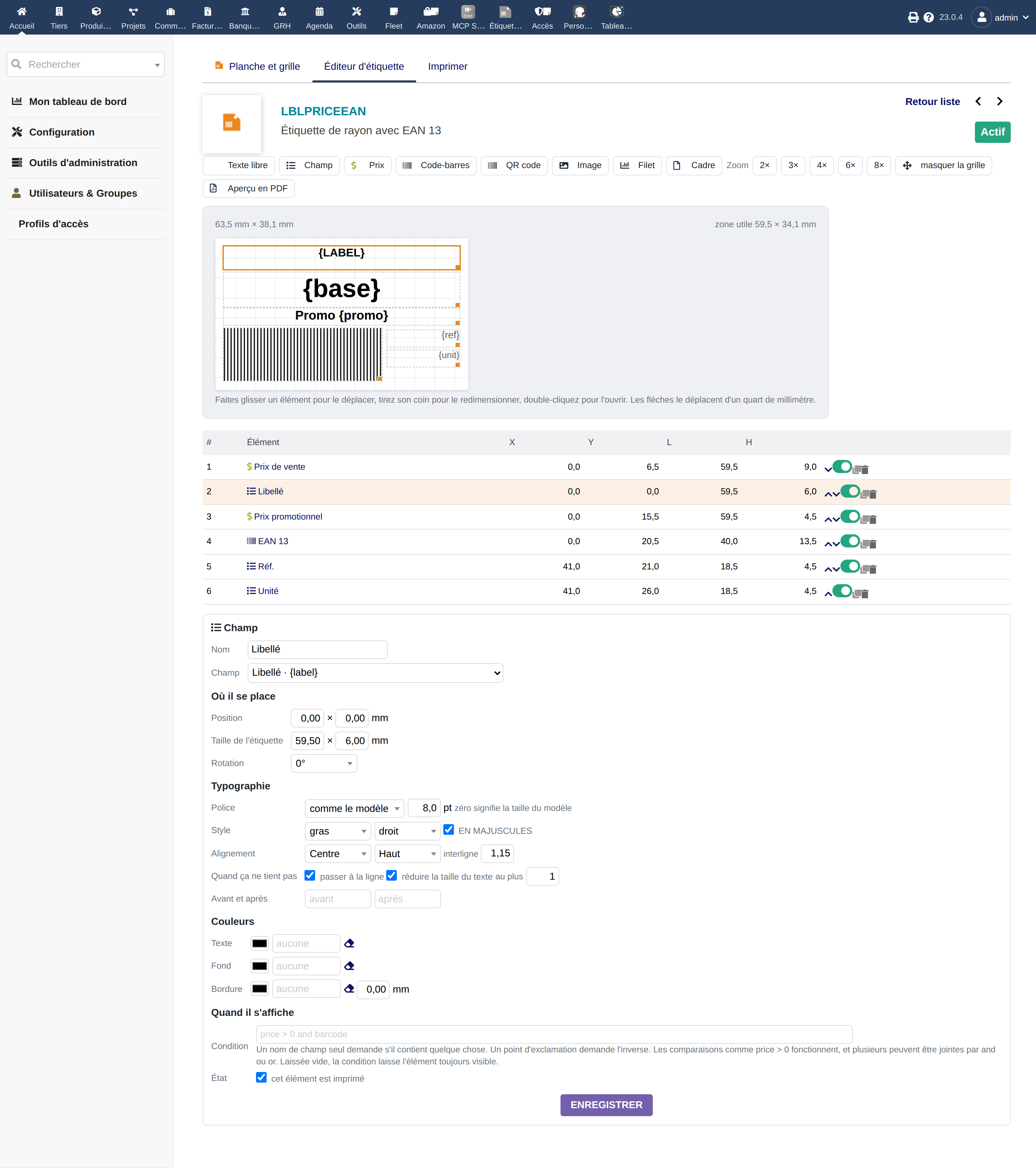Erase the Bordure color value
Screen dimensions: 1036x1168
tap(350, 989)
